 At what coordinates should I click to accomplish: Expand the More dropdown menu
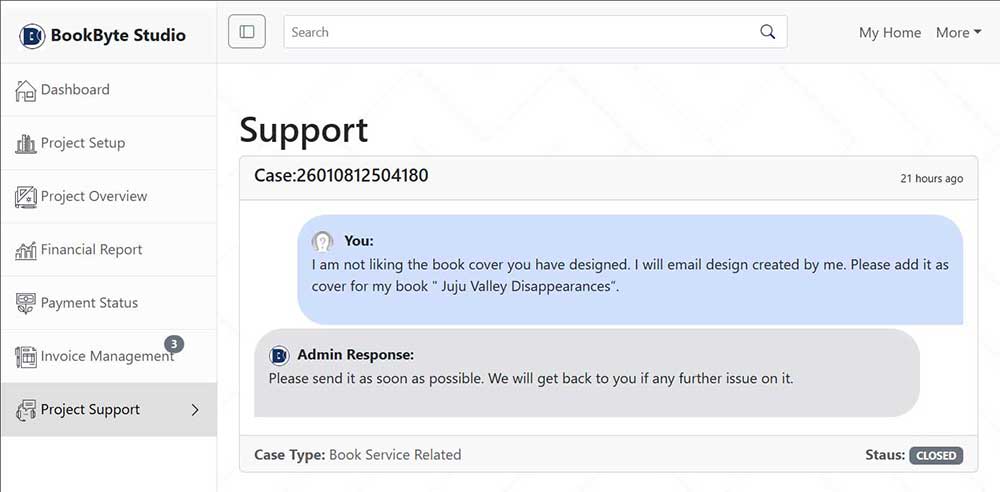(957, 32)
